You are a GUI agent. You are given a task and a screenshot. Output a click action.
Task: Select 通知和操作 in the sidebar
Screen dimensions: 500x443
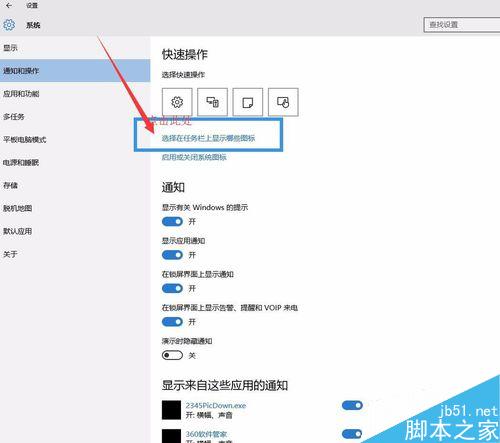click(x=75, y=71)
